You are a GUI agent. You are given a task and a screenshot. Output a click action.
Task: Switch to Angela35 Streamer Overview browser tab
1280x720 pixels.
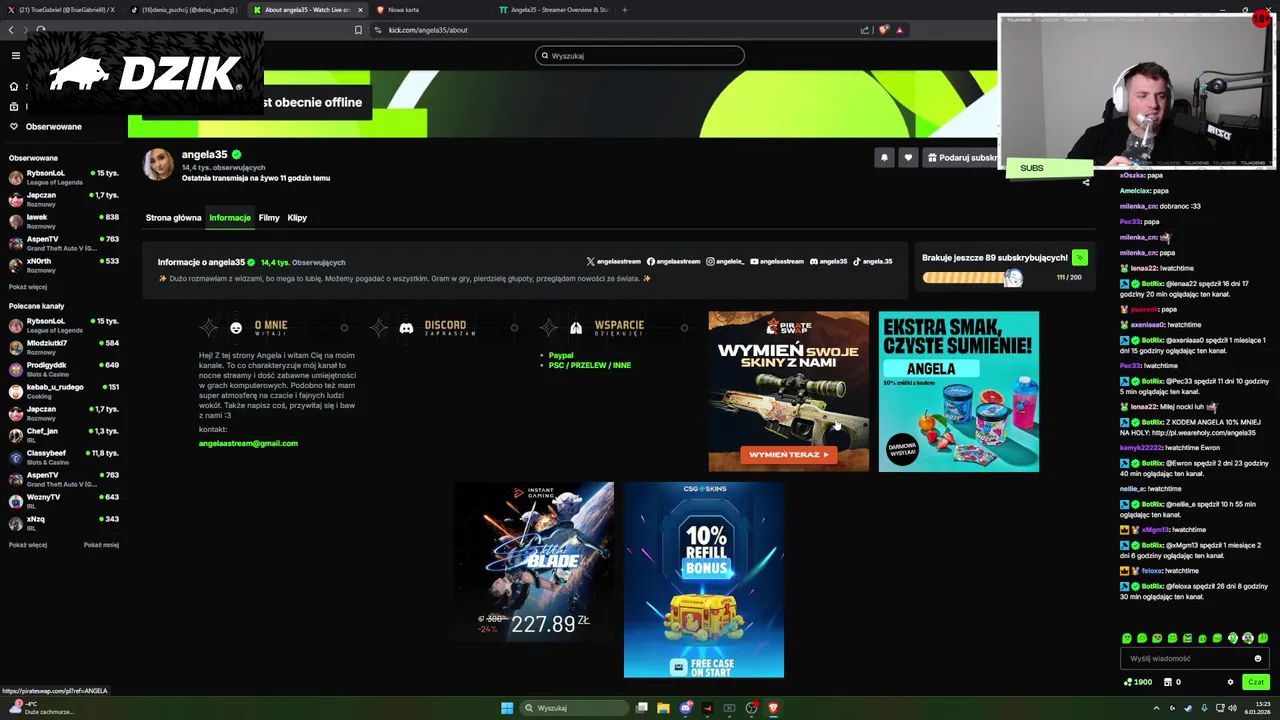(x=555, y=10)
